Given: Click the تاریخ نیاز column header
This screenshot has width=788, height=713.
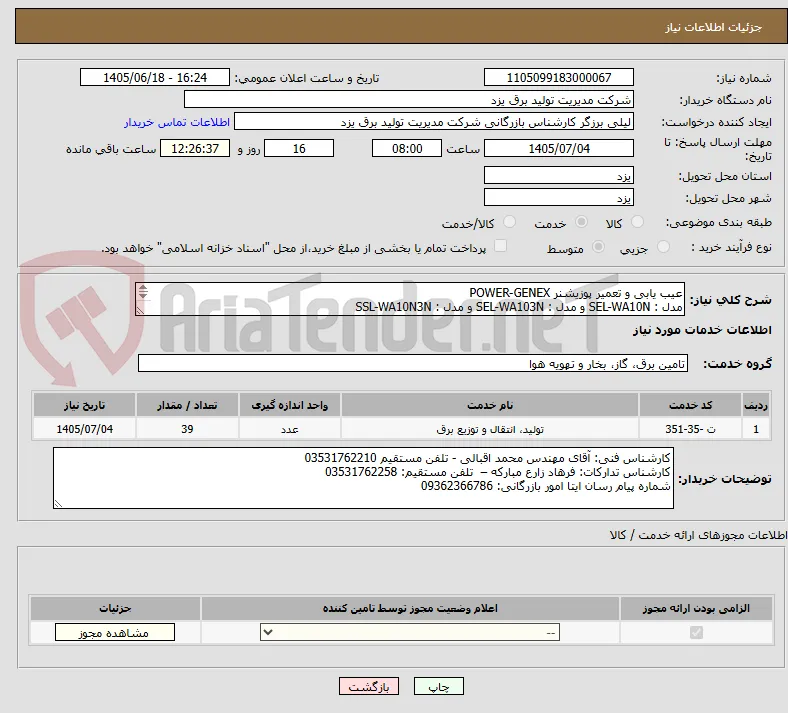Looking at the screenshot, I should click(84, 405).
